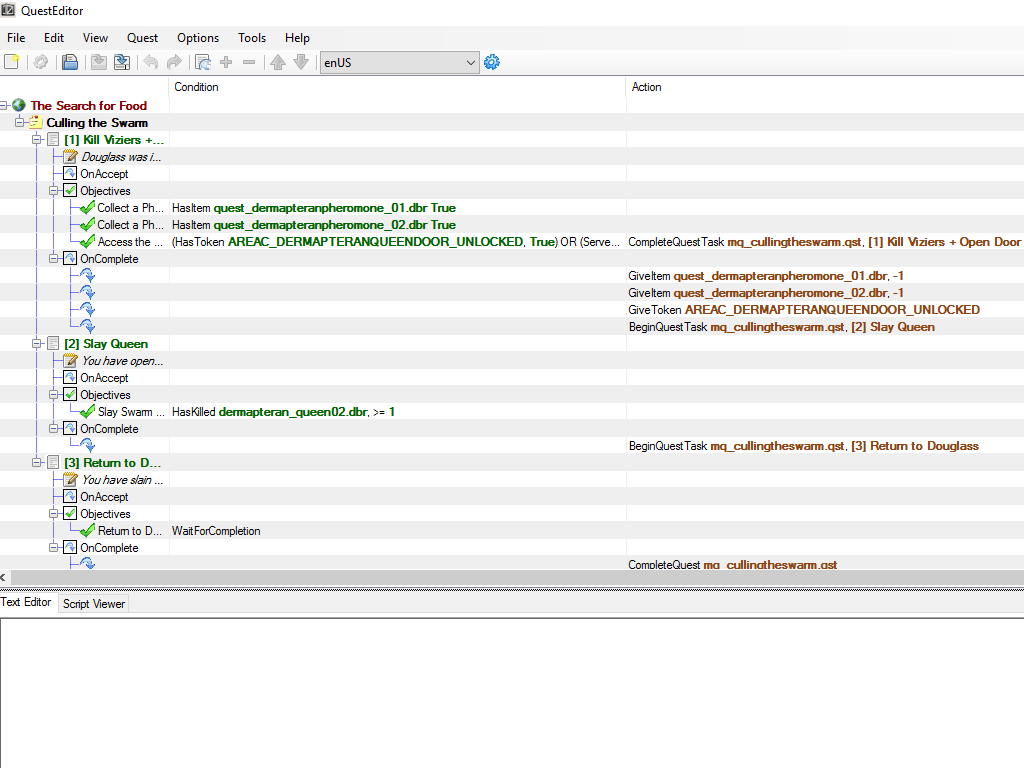Viewport: 1024px width, 768px height.
Task: Switch to the Script Viewer tab
Action: coord(94,604)
